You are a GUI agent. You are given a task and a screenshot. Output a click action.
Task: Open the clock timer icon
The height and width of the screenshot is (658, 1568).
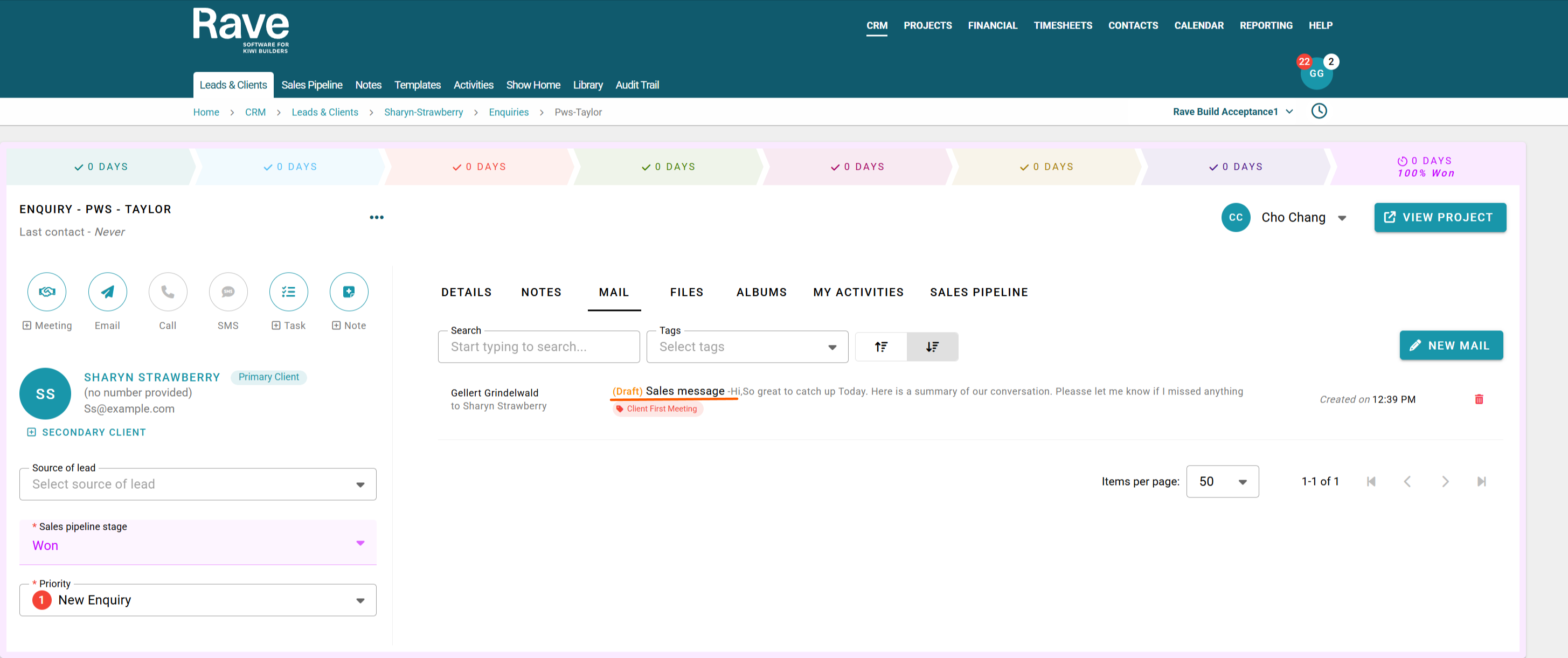pos(1319,111)
